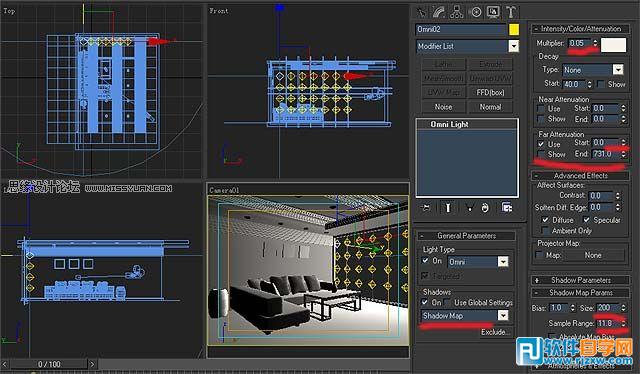Click the light color swatch beside Multiplier

coord(614,45)
